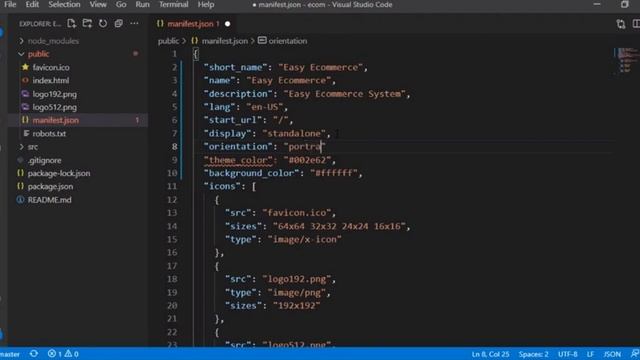Click the "short_name" key on line 2
Screen dimensions: 640x360
[x=236, y=67]
